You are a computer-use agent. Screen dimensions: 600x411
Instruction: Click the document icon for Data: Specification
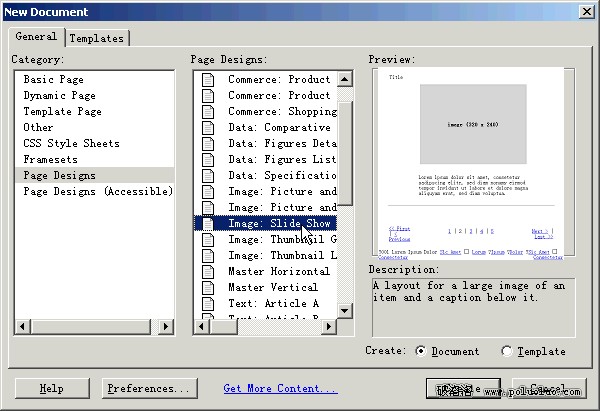pyautogui.click(x=208, y=175)
